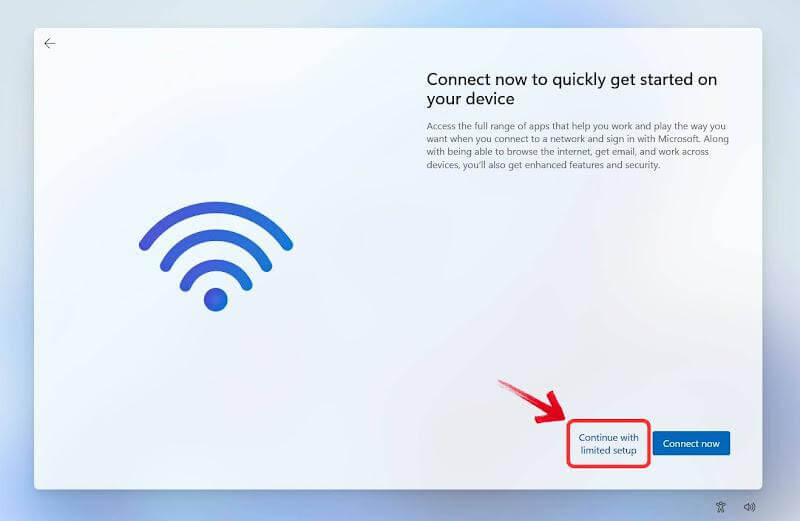
Task: Click the line ending 'features and security'
Action: (543, 165)
